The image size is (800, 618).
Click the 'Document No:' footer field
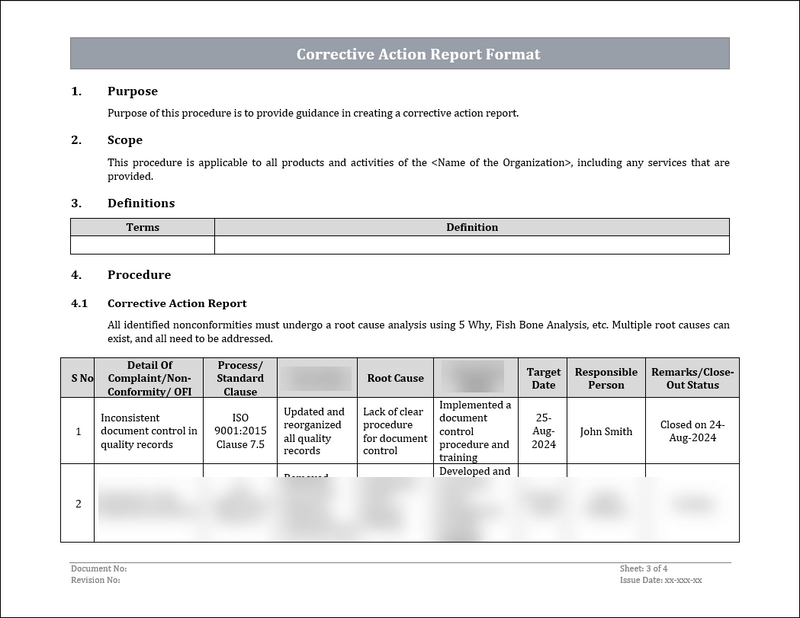[99, 568]
